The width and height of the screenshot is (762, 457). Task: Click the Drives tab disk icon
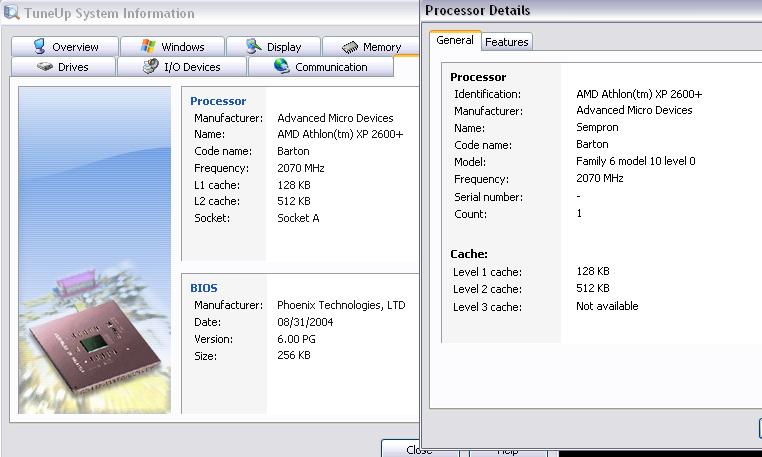45,67
